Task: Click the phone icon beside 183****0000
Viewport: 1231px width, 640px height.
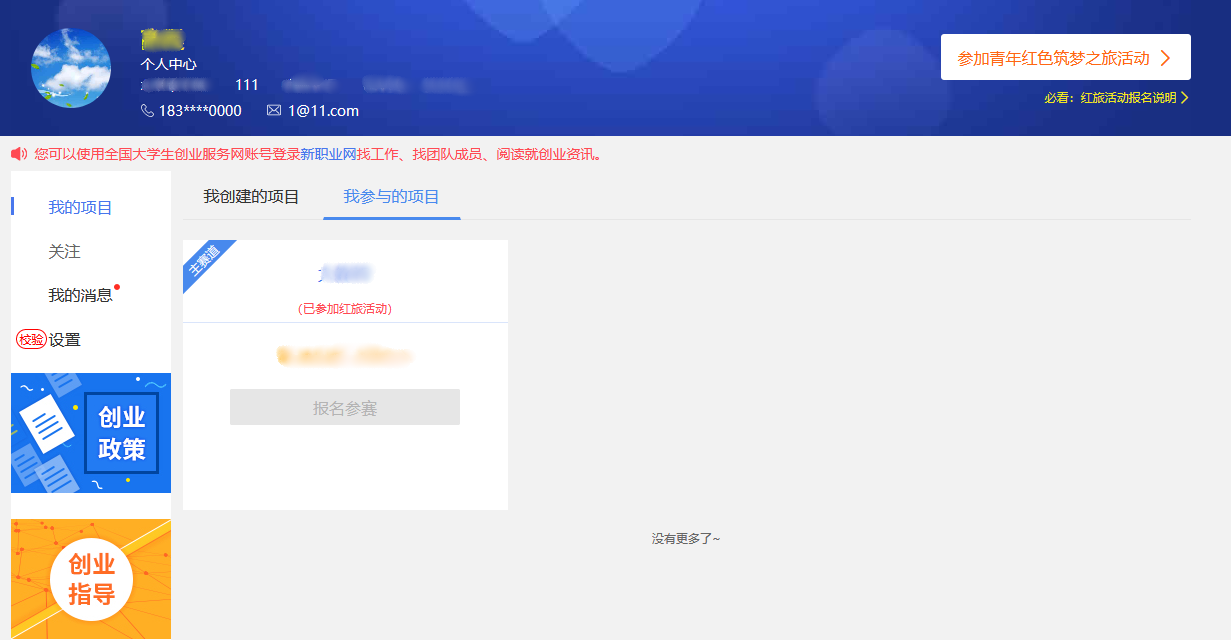Action: (x=148, y=111)
